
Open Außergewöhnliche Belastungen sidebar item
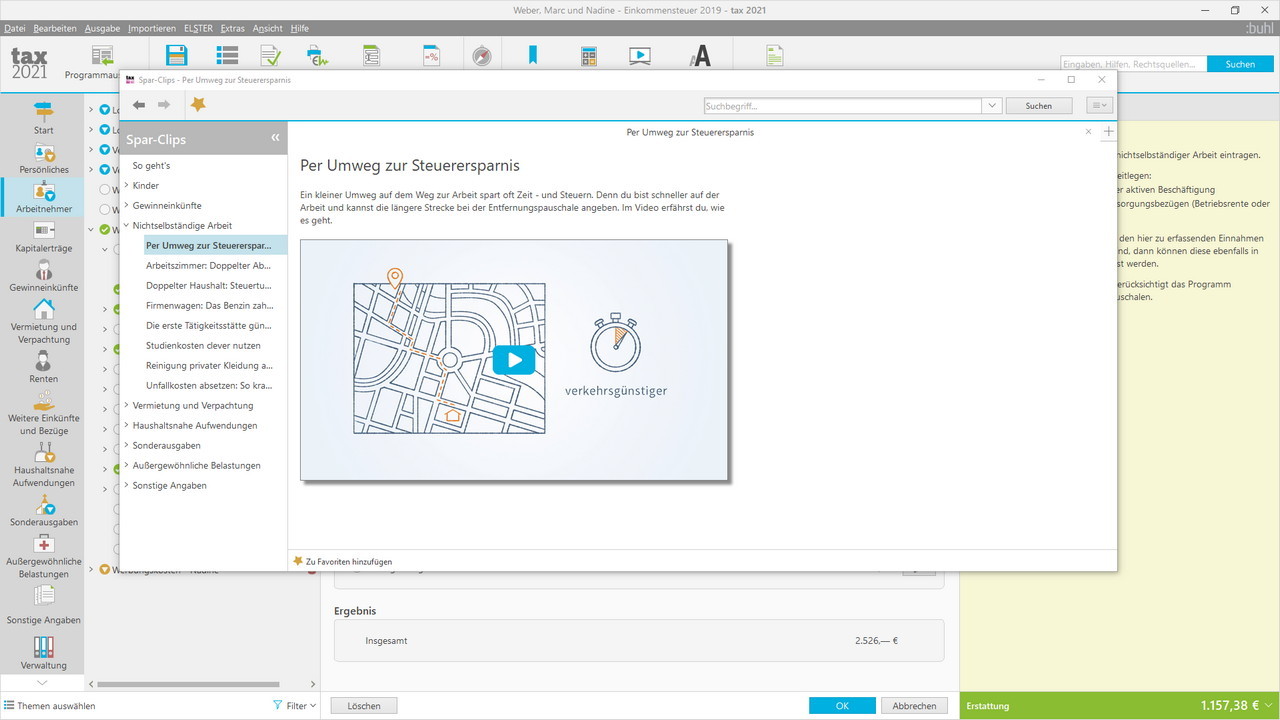point(44,557)
